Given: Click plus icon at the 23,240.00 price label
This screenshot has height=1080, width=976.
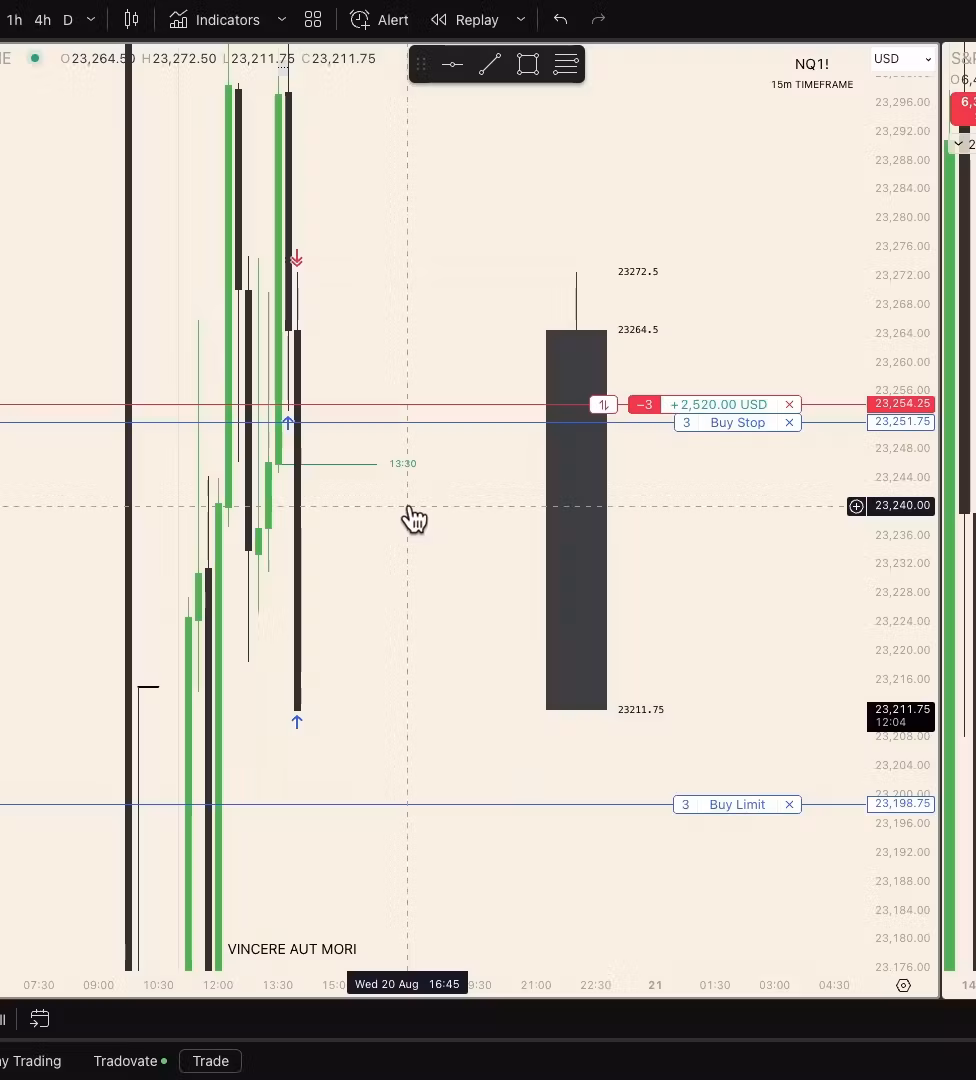Looking at the screenshot, I should point(856,506).
